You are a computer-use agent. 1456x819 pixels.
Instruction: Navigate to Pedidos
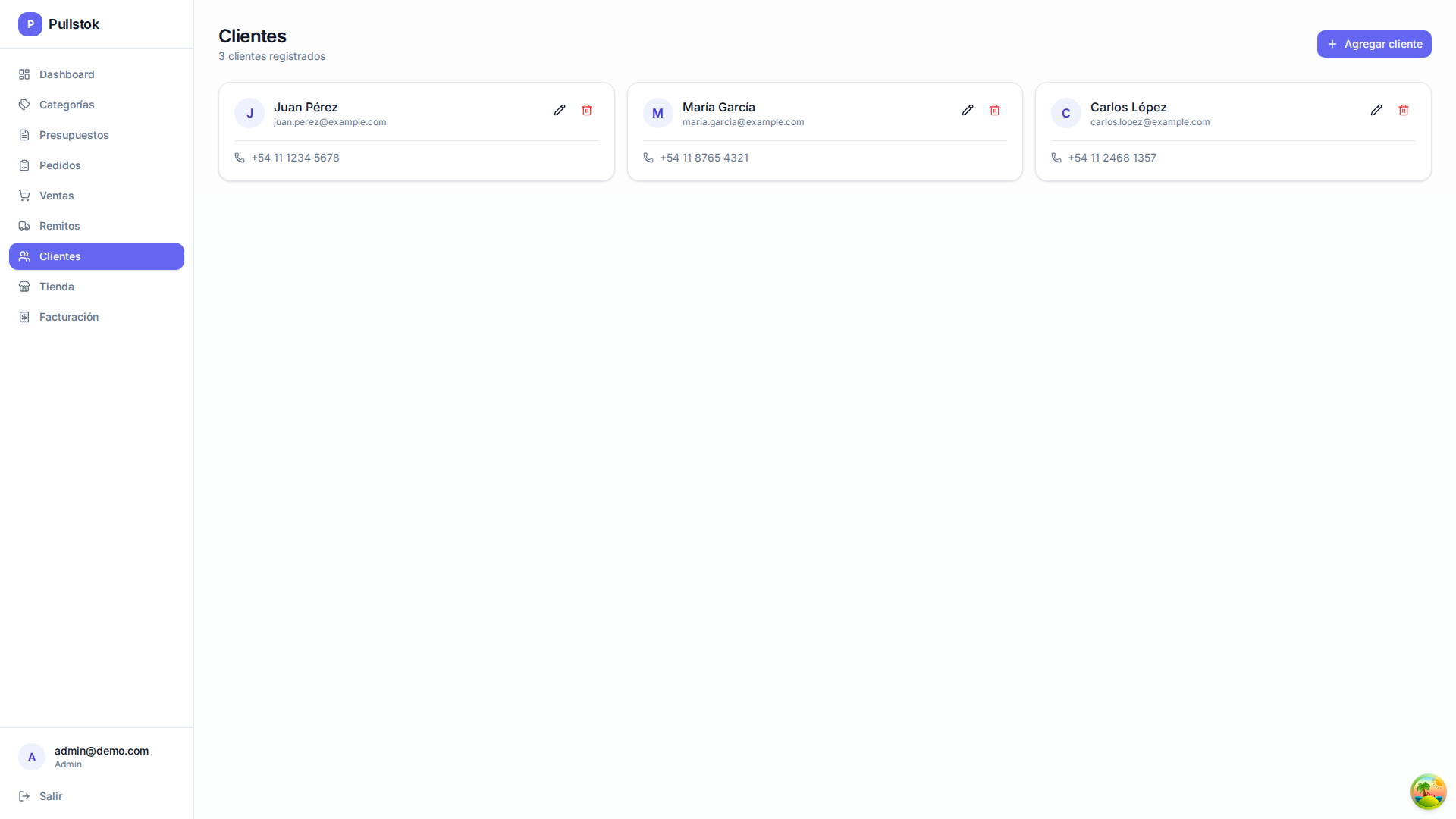tap(96, 165)
